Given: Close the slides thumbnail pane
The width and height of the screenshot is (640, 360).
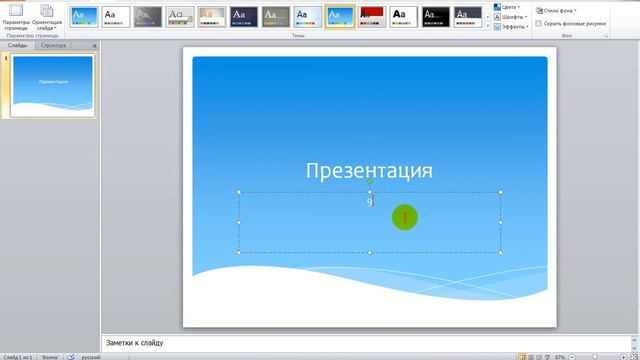Looking at the screenshot, I should point(95,46).
